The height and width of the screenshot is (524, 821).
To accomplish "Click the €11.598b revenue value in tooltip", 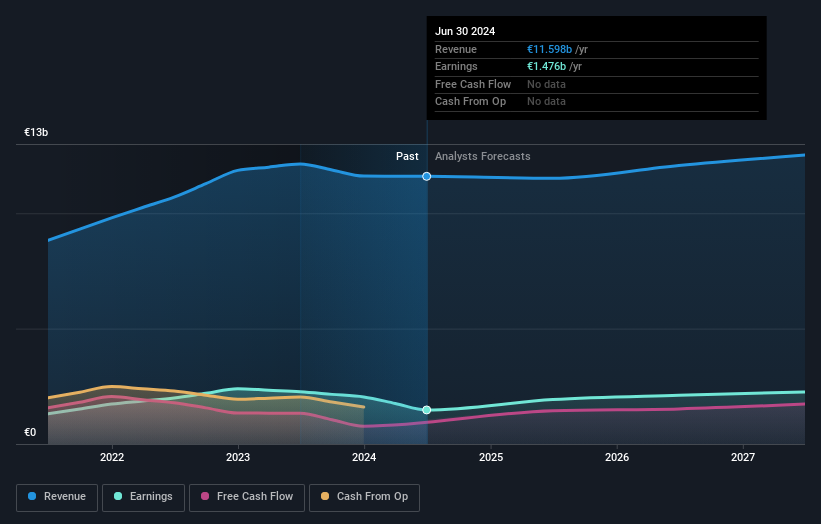I will point(549,49).
